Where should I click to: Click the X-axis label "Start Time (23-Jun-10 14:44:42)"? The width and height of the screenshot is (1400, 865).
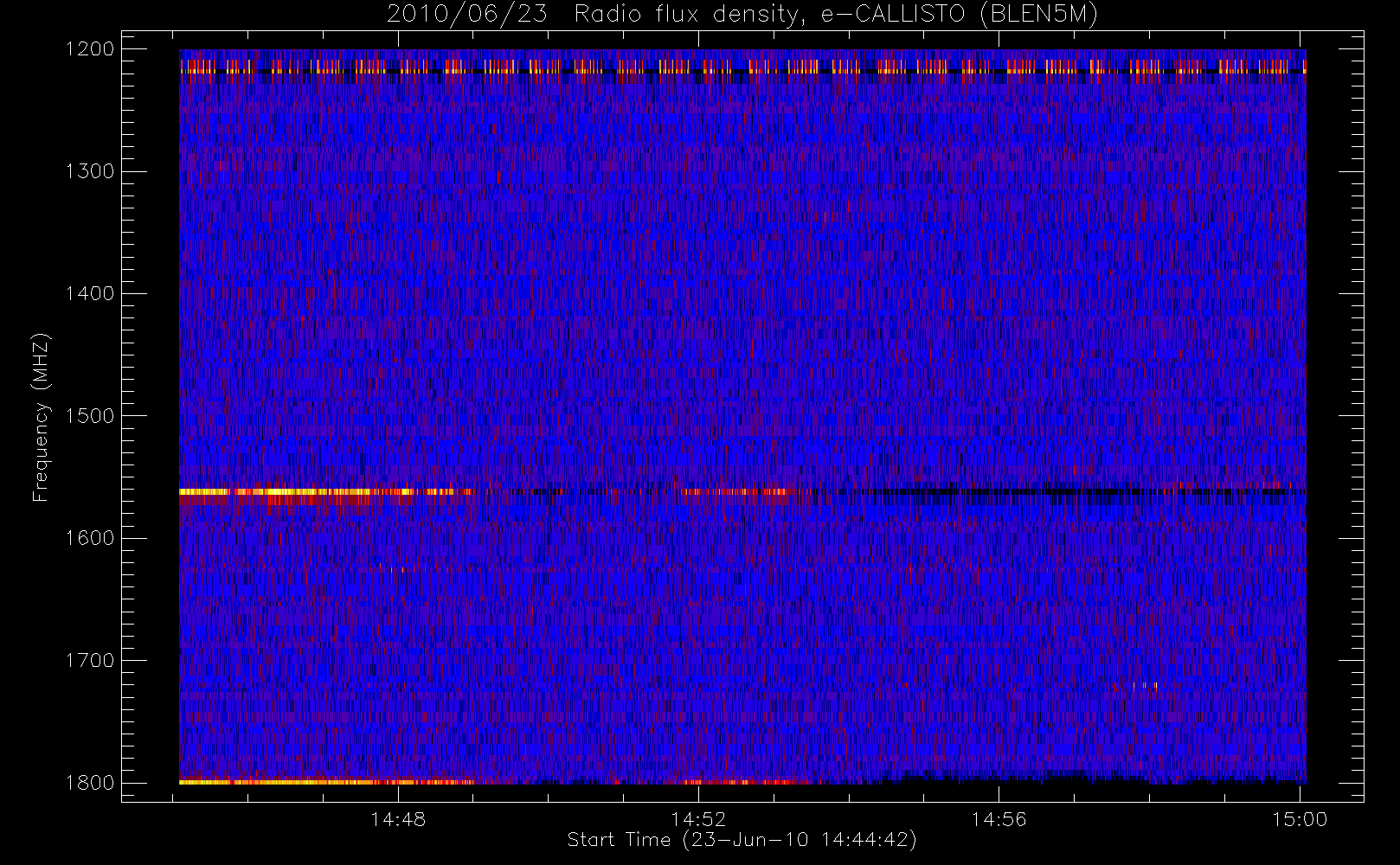(742, 840)
